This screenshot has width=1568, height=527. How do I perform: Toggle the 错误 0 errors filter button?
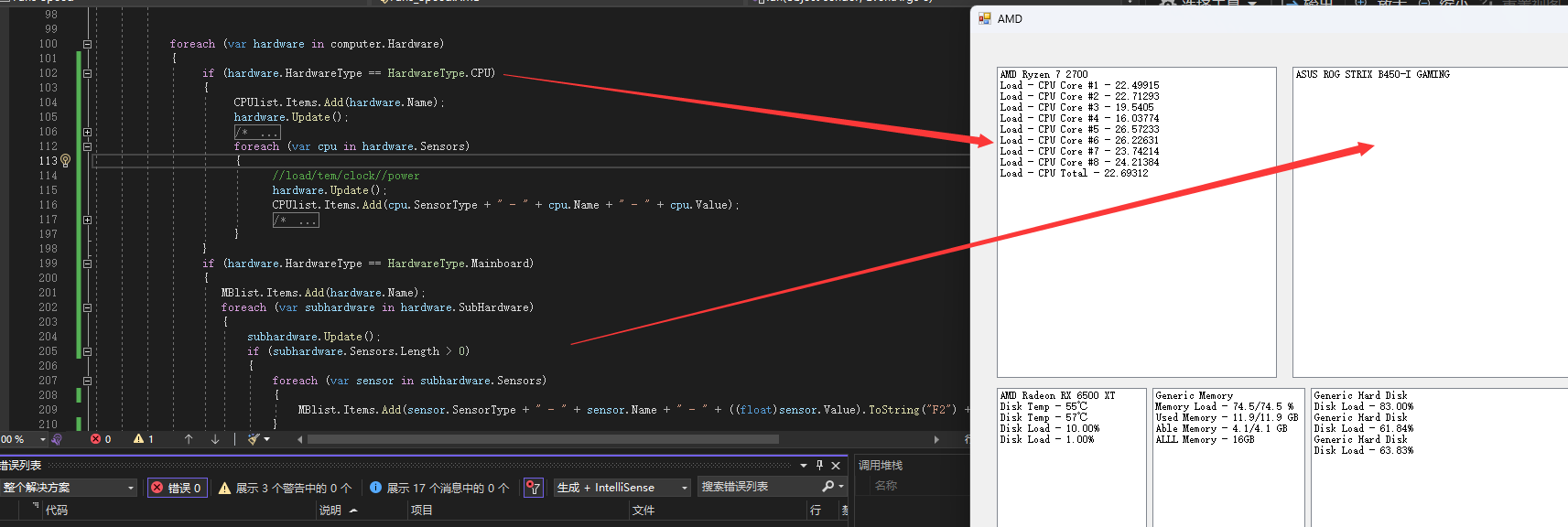(x=177, y=488)
